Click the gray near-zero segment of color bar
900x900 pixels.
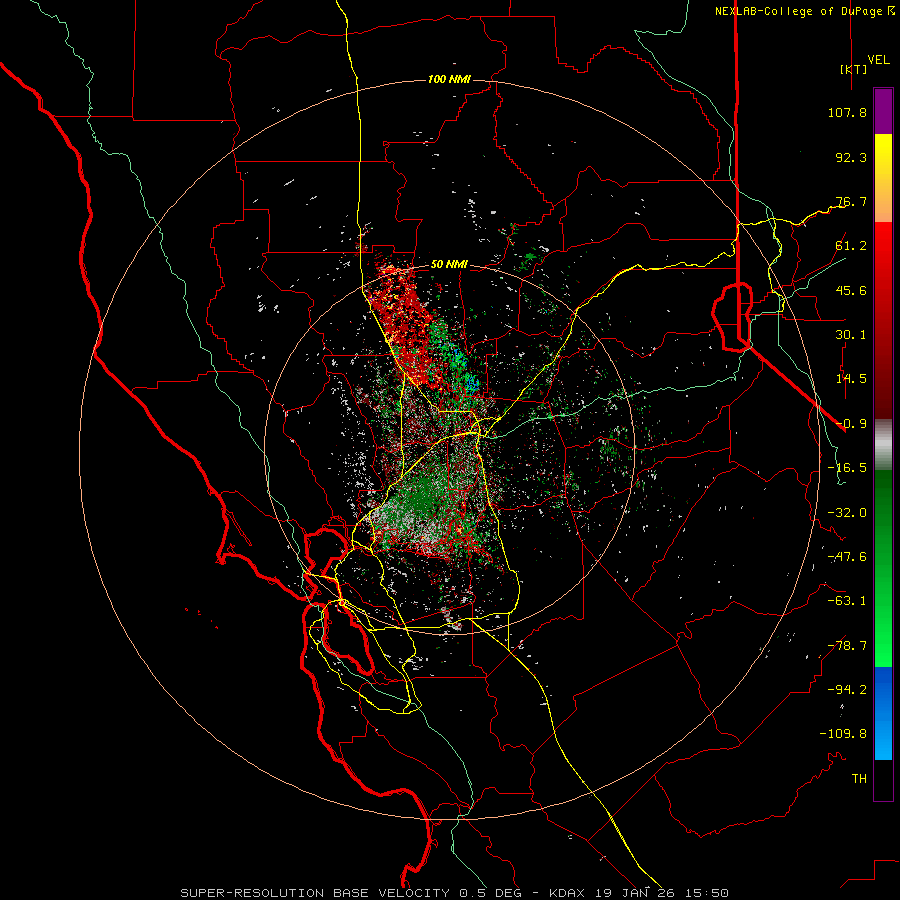click(883, 445)
